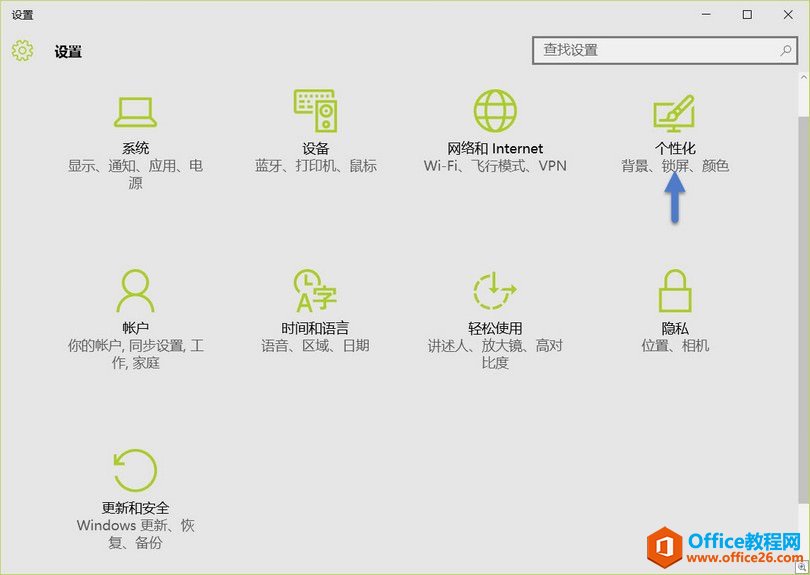Image resolution: width=810 pixels, height=575 pixels.
Task: Select the 个性化 category title
Action: coord(675,148)
